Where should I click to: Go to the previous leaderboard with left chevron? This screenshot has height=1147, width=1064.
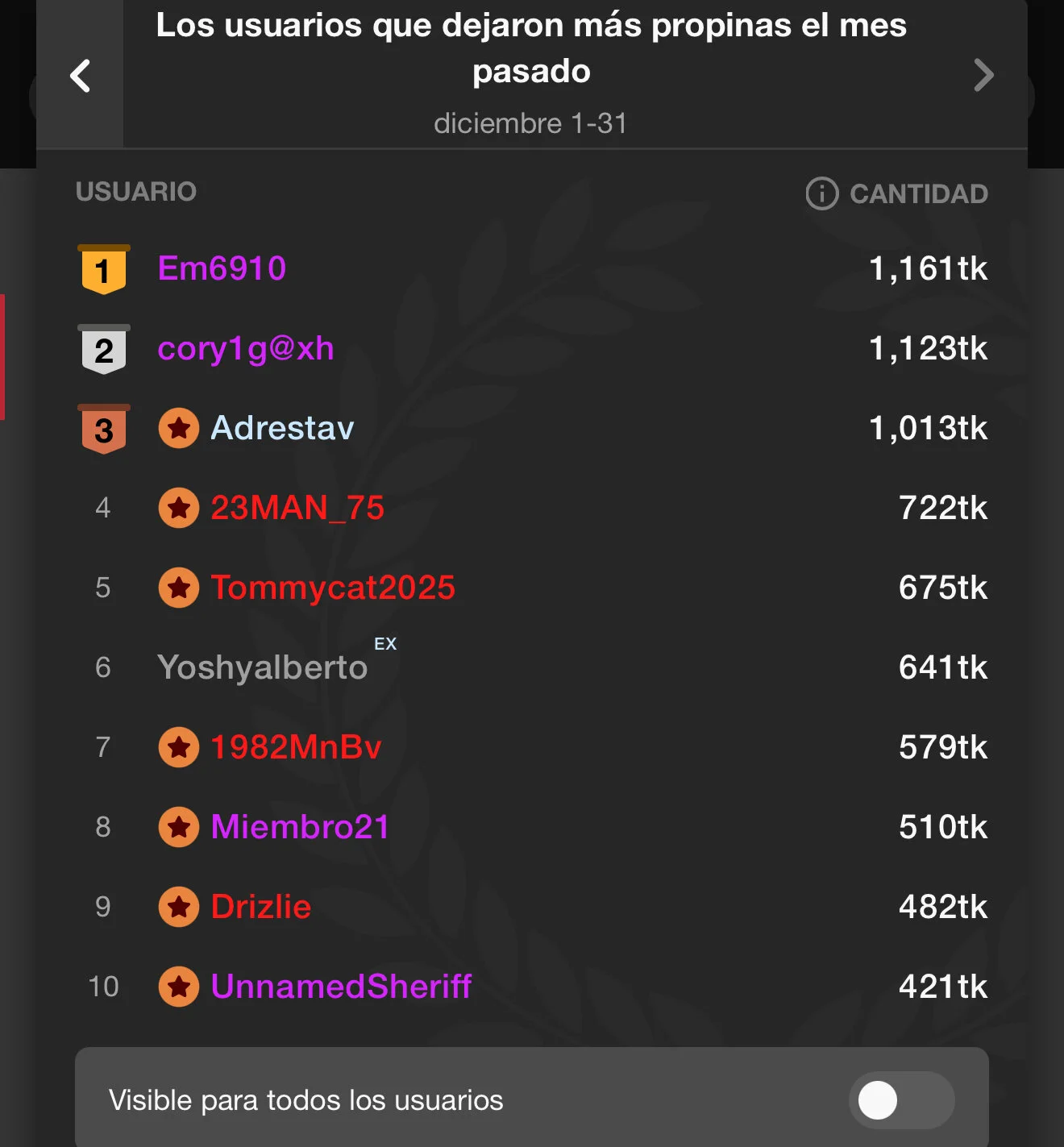click(80, 77)
